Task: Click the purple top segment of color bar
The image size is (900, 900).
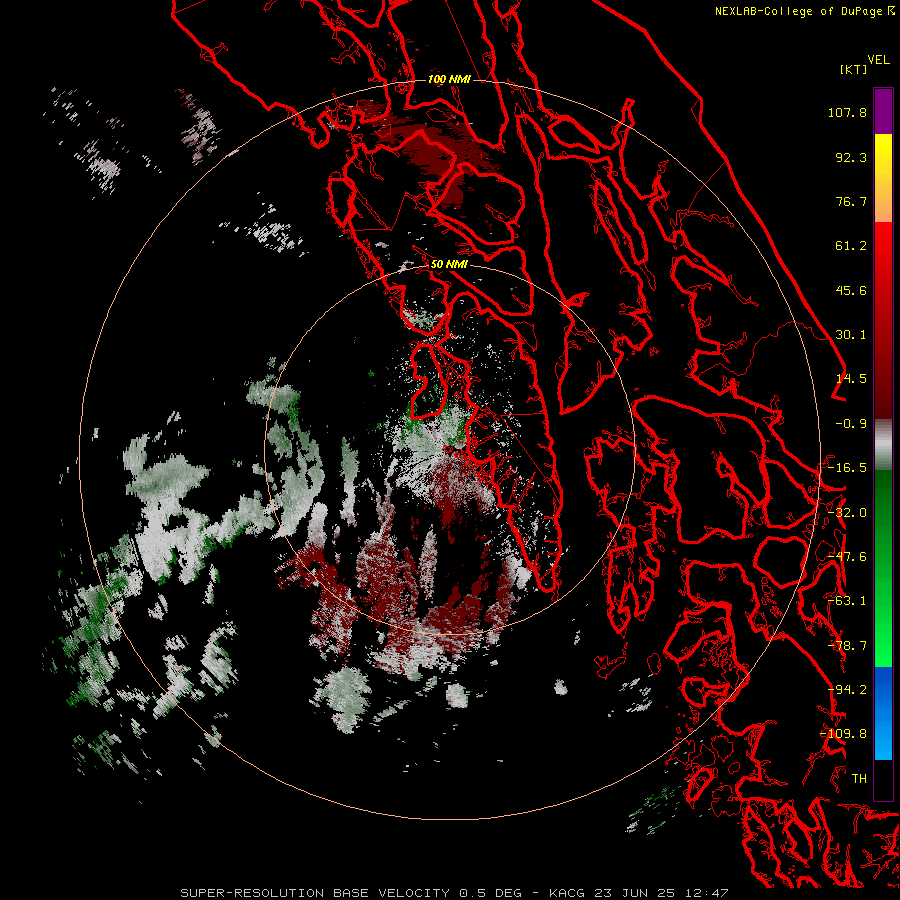Action: pyautogui.click(x=883, y=111)
